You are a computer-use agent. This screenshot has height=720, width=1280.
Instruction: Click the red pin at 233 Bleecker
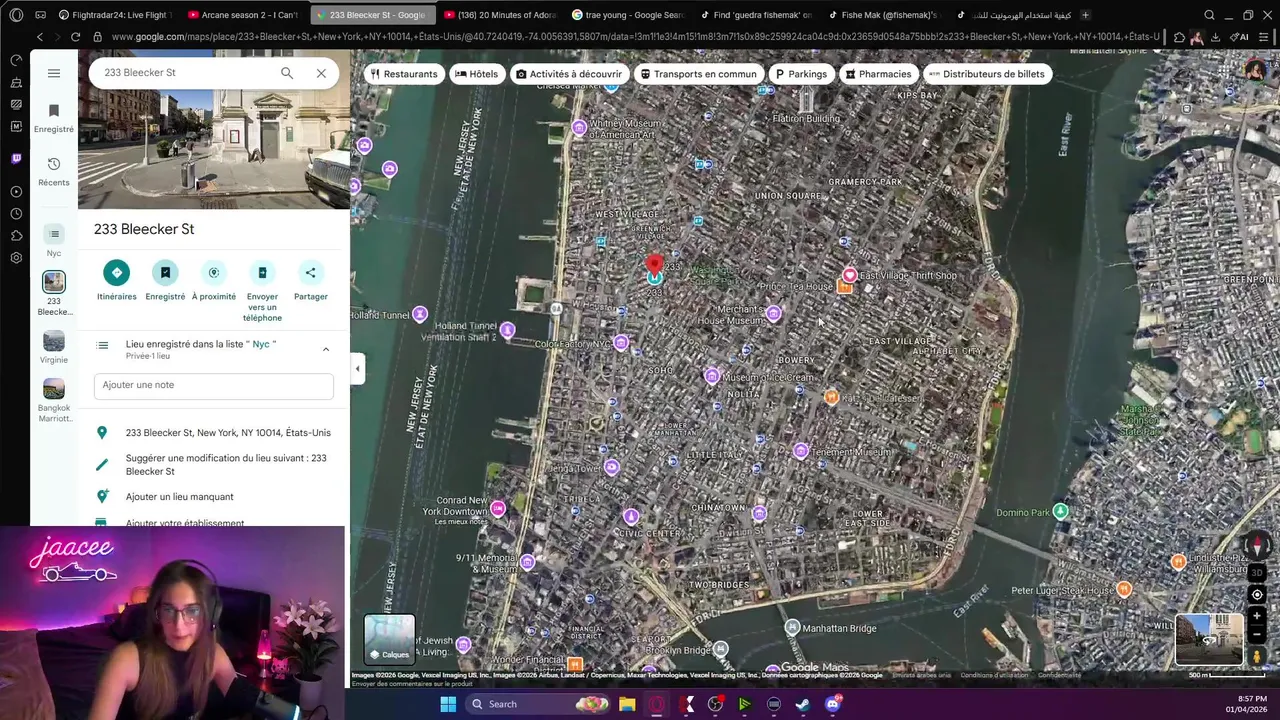coord(654,267)
